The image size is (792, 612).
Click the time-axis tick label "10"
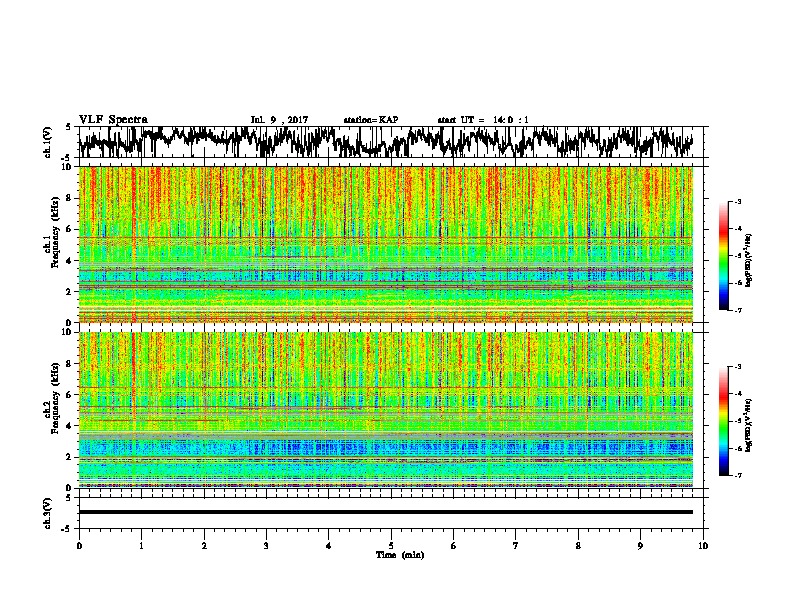coord(703,546)
